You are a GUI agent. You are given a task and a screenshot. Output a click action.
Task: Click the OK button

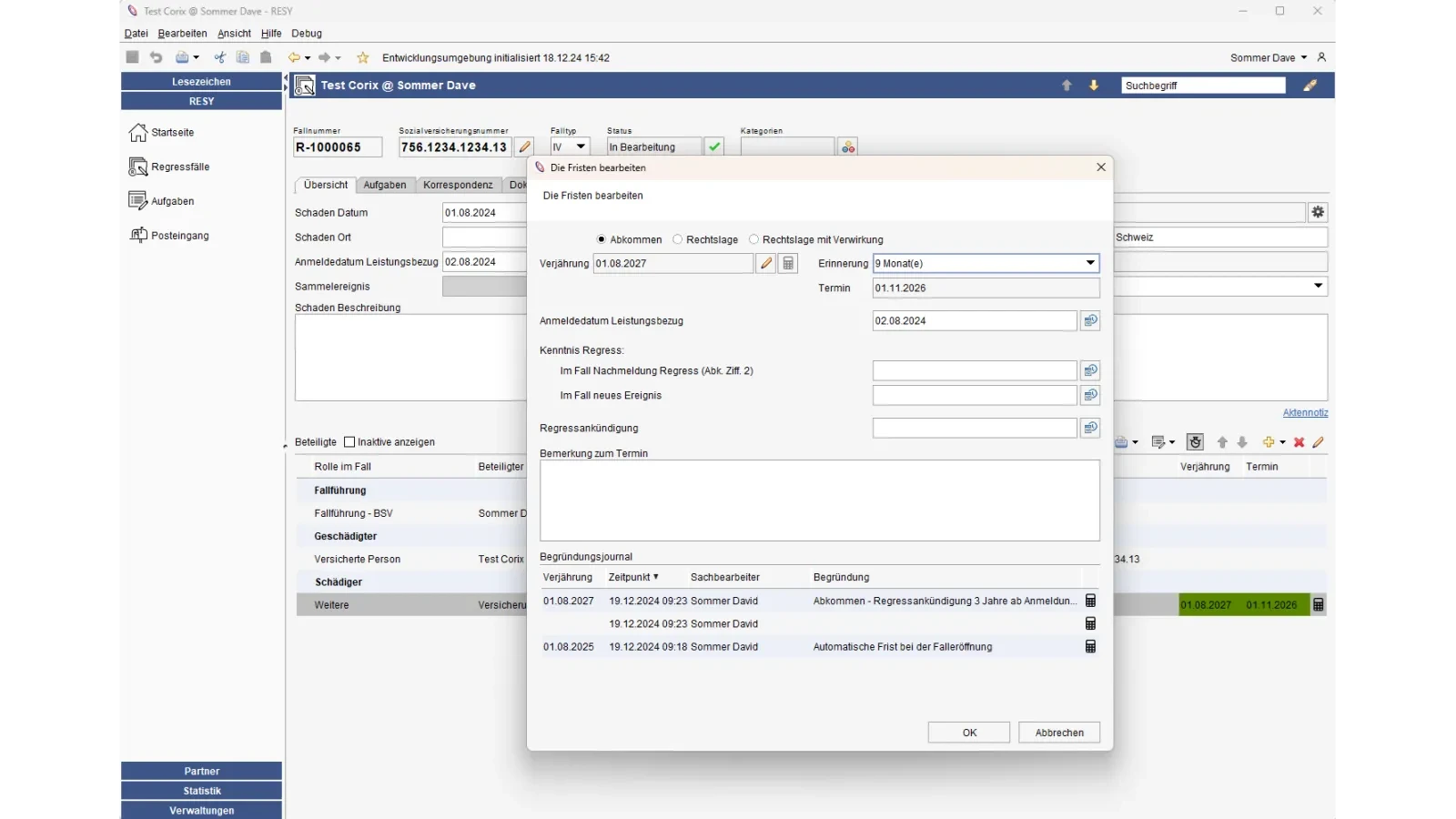969,733
